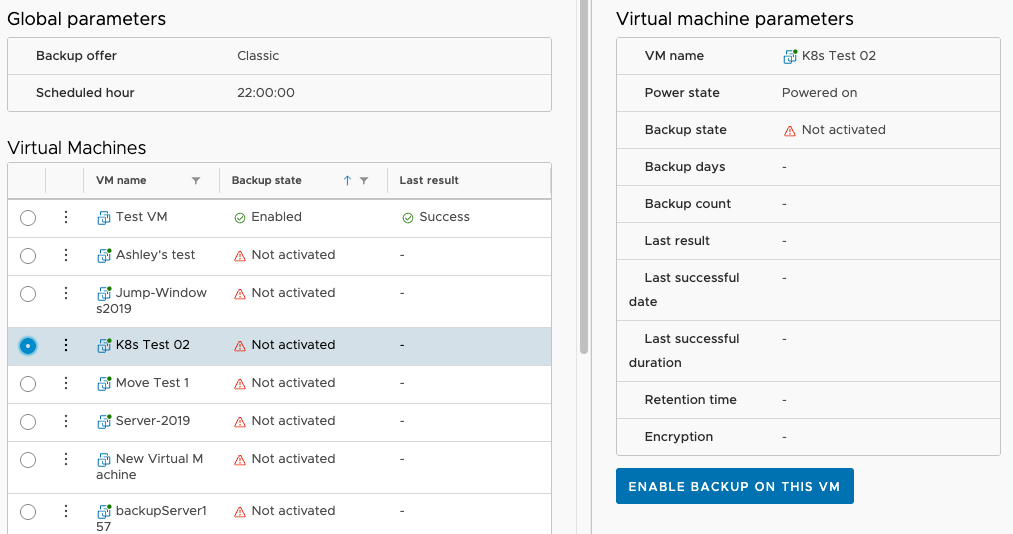Click warning icon in Backup state parameter row
This screenshot has width=1013, height=534.
click(789, 130)
